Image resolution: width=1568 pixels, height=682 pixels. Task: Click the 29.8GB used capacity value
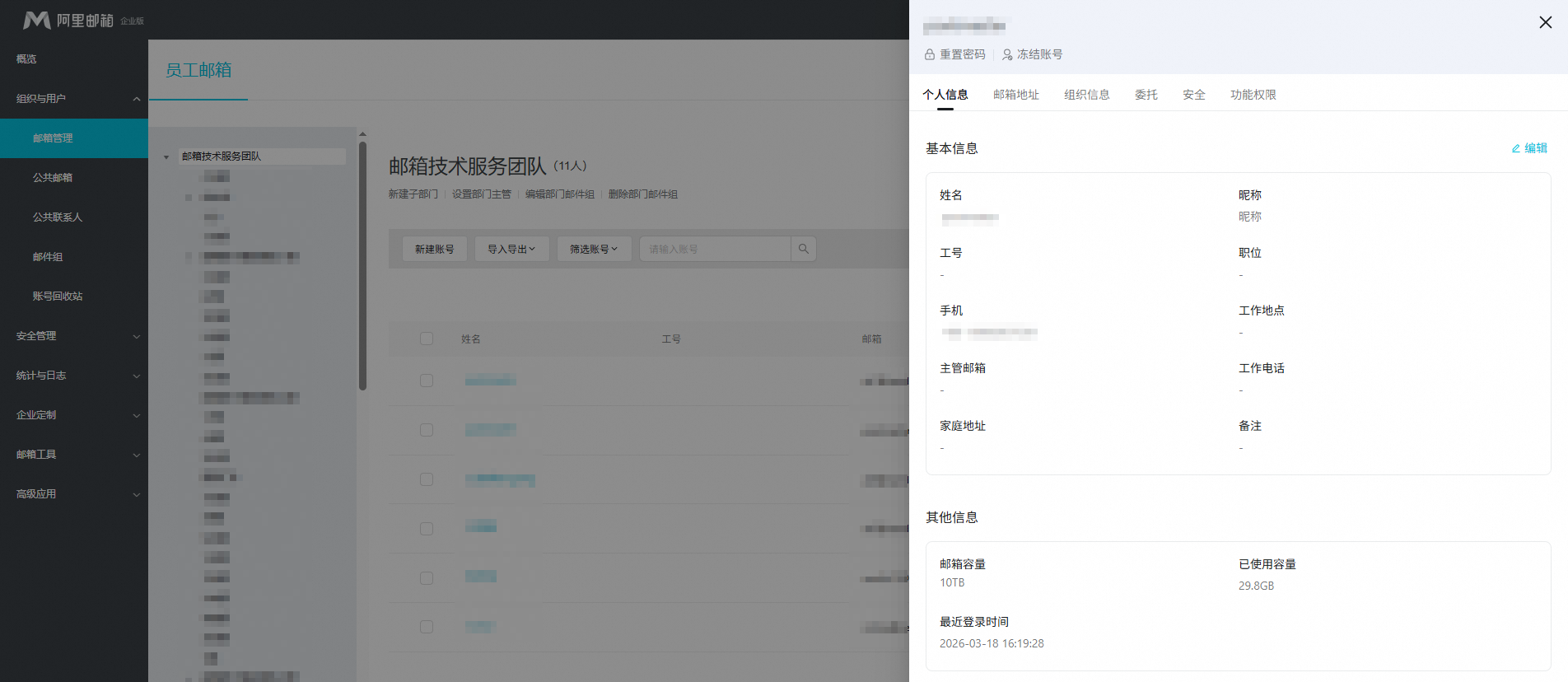[x=1256, y=586]
